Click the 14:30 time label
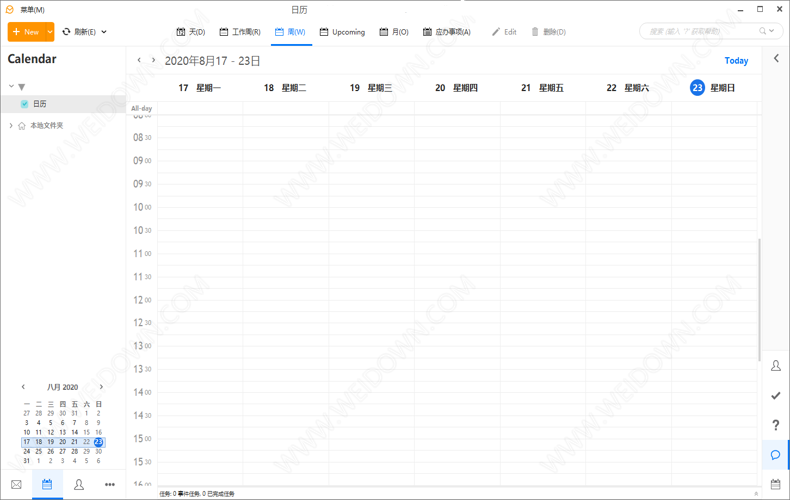Screen dimensions: 790x500 (x=142, y=415)
